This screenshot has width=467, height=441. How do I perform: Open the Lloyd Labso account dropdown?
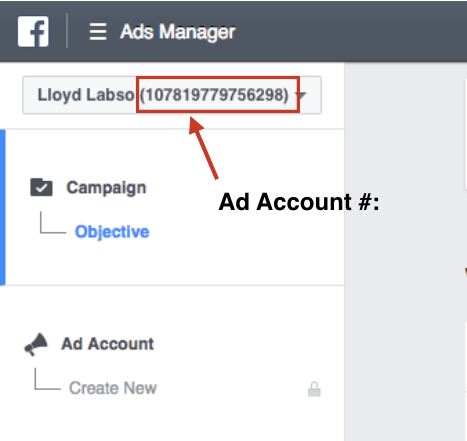point(172,95)
